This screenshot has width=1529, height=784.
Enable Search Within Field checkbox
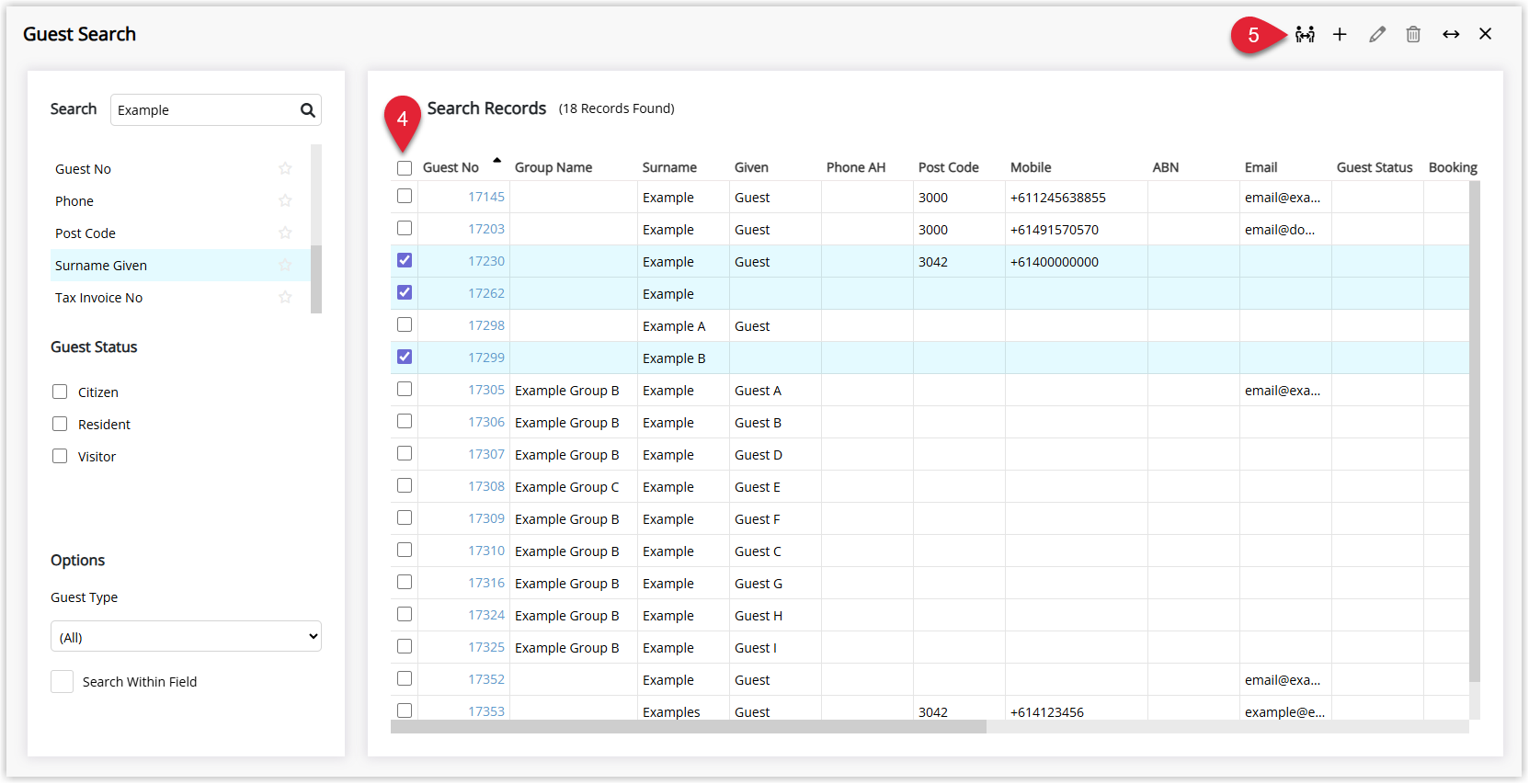click(62, 681)
